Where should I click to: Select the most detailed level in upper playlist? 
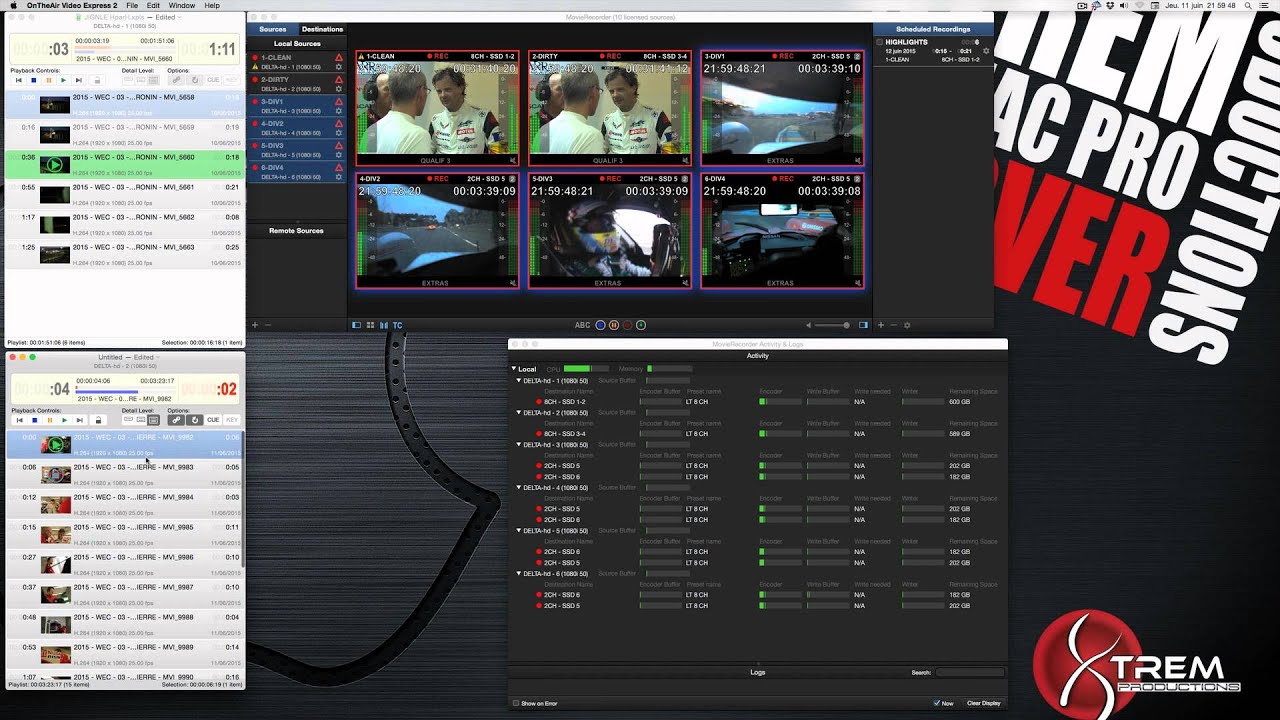pyautogui.click(x=153, y=80)
